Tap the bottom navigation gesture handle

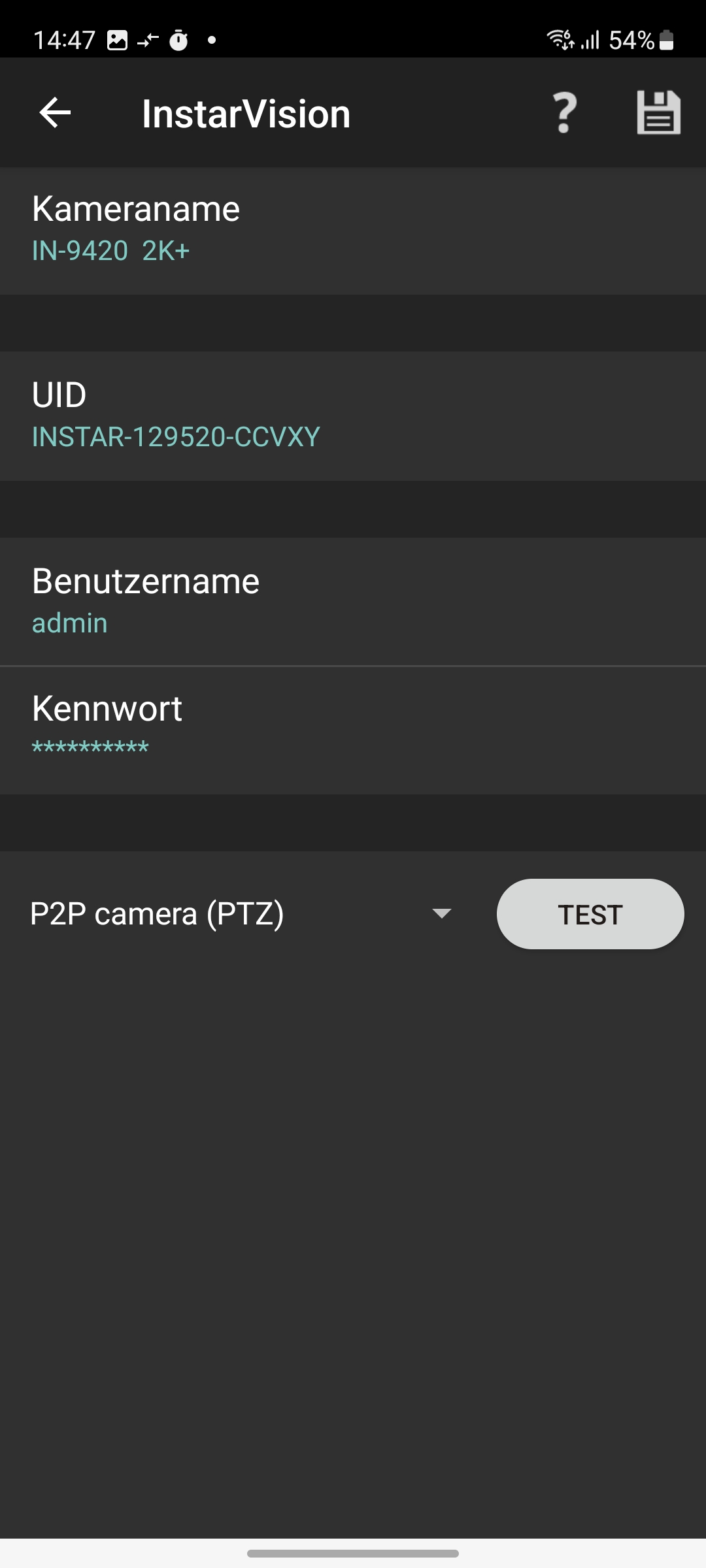[353, 1554]
